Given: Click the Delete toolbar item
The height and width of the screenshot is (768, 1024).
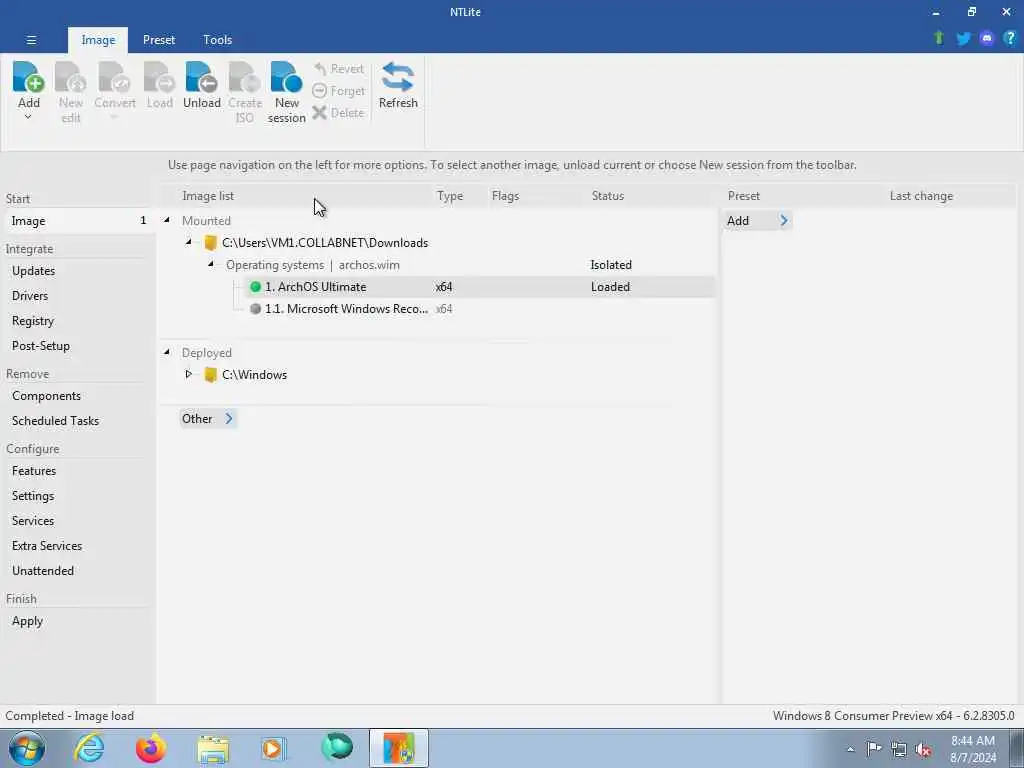Looking at the screenshot, I should click(338, 112).
